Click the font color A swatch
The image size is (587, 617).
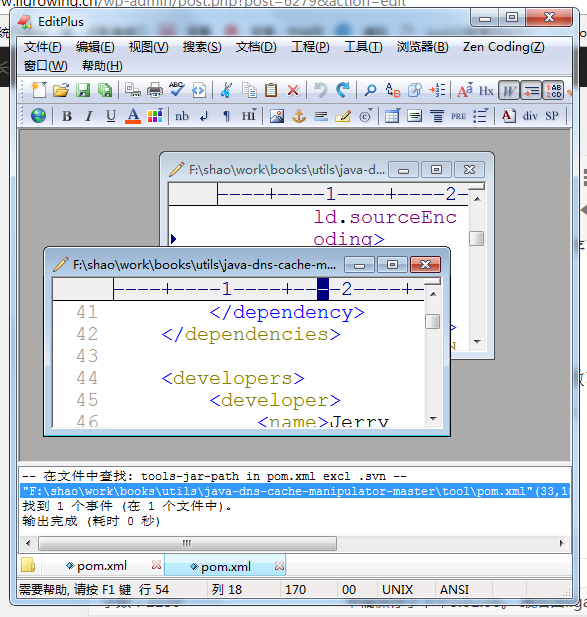[x=133, y=116]
